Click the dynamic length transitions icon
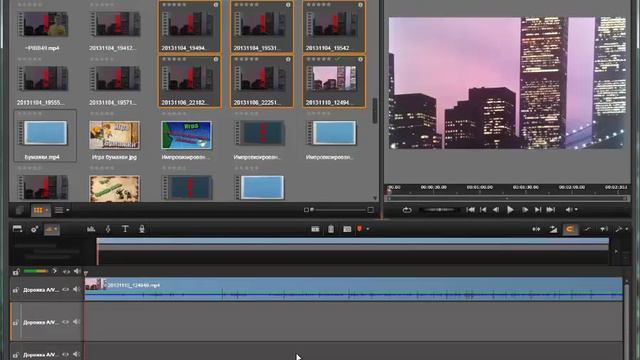The image size is (640, 360). [x=553, y=229]
